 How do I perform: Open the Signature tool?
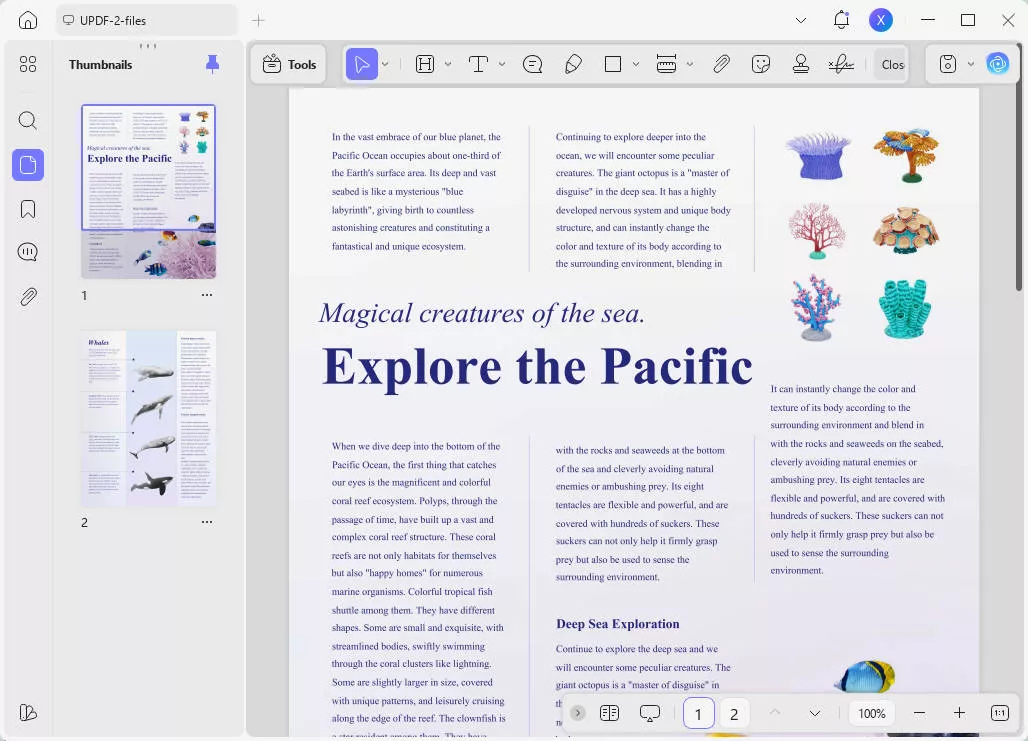[x=840, y=64]
